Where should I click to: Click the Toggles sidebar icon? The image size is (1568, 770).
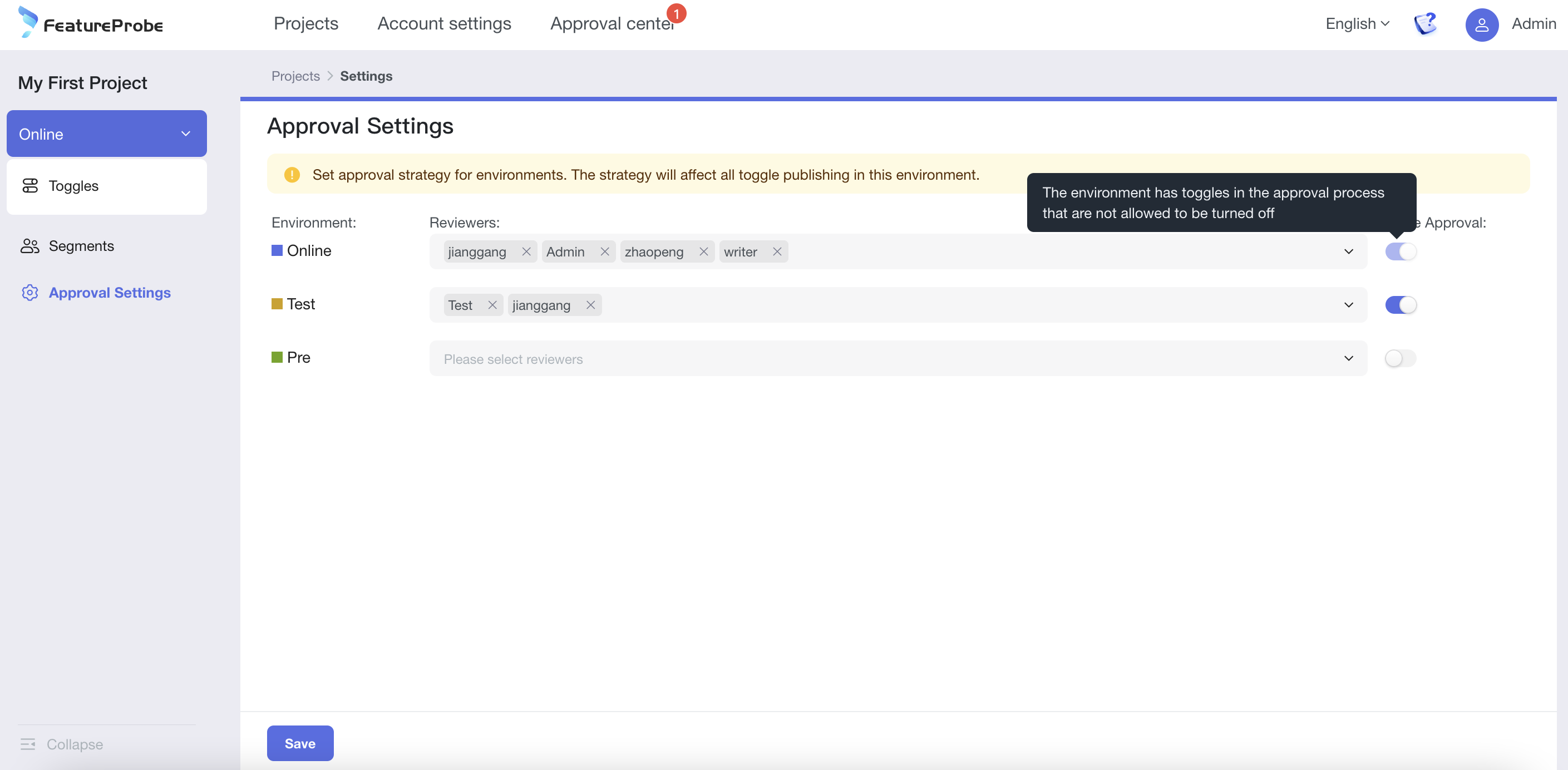pos(31,185)
